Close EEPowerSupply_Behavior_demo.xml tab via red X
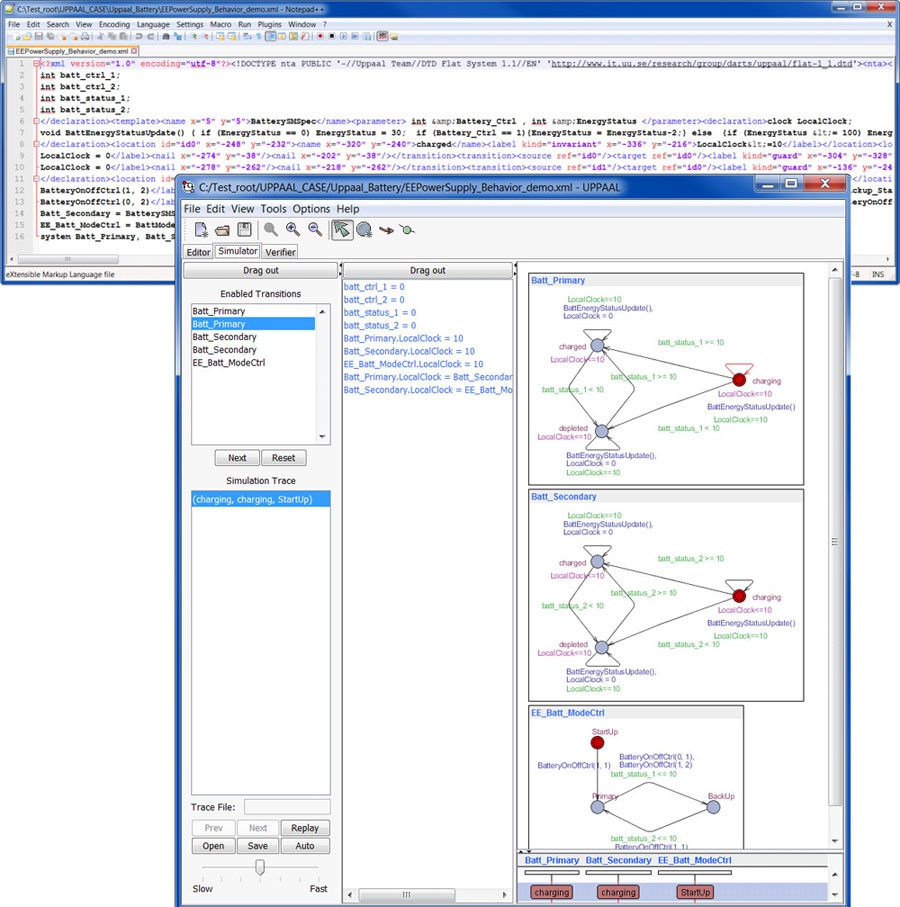 coord(134,51)
